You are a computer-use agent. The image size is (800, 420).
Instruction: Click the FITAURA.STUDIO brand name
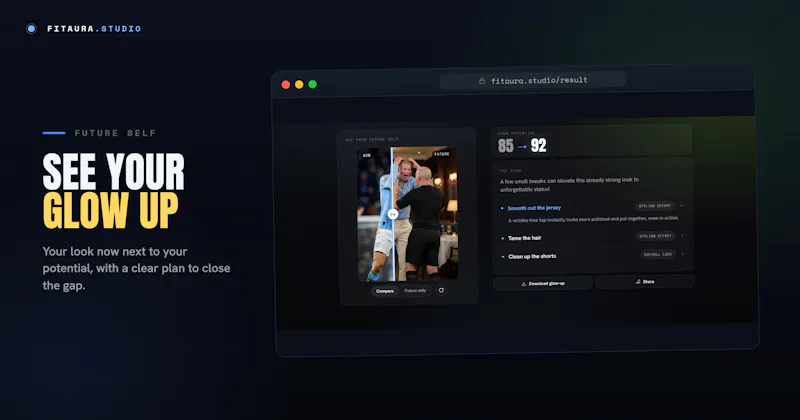click(x=94, y=29)
